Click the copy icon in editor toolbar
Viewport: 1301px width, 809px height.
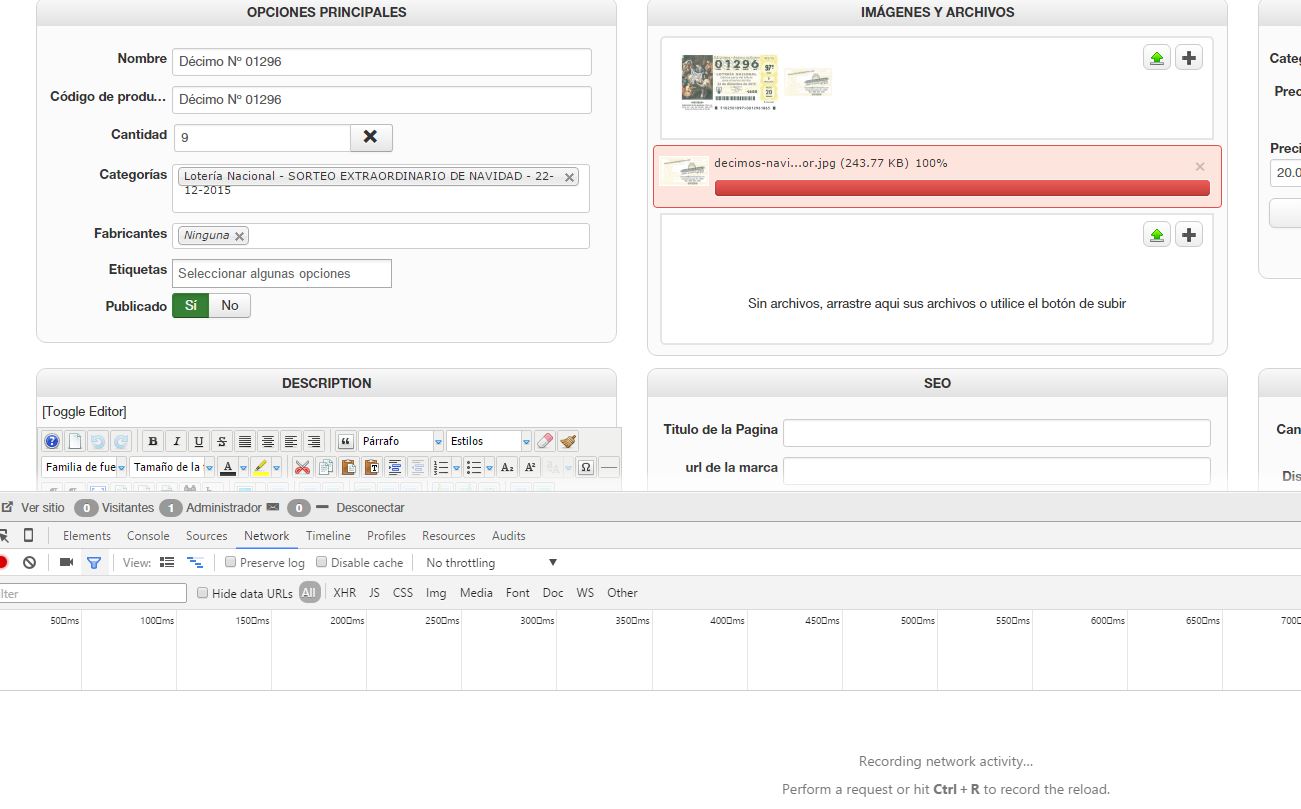point(325,467)
